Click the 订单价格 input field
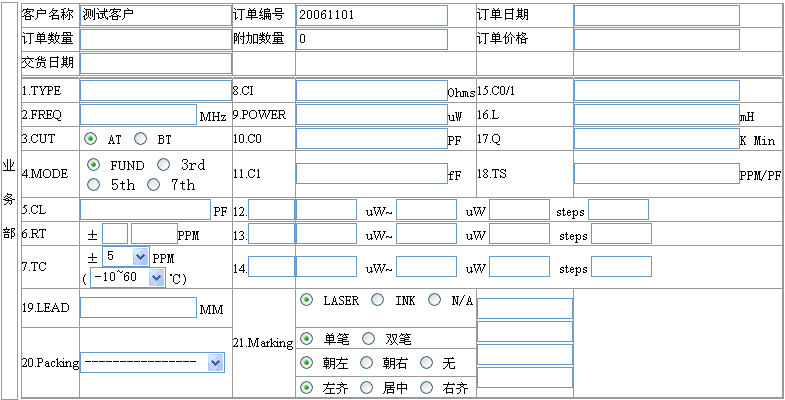Screen dimensions: 785x400 click(x=657, y=40)
